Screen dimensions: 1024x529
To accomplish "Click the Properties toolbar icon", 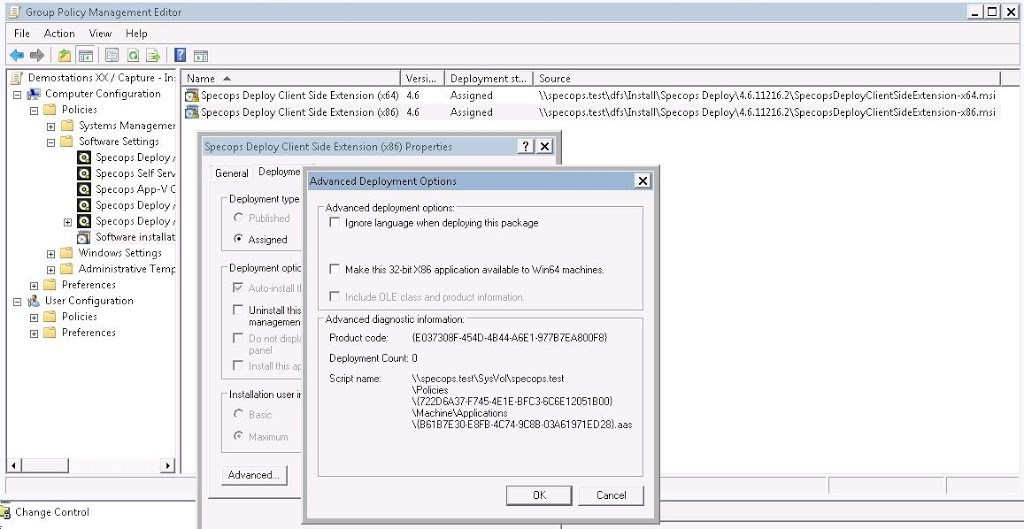I will coord(112,56).
